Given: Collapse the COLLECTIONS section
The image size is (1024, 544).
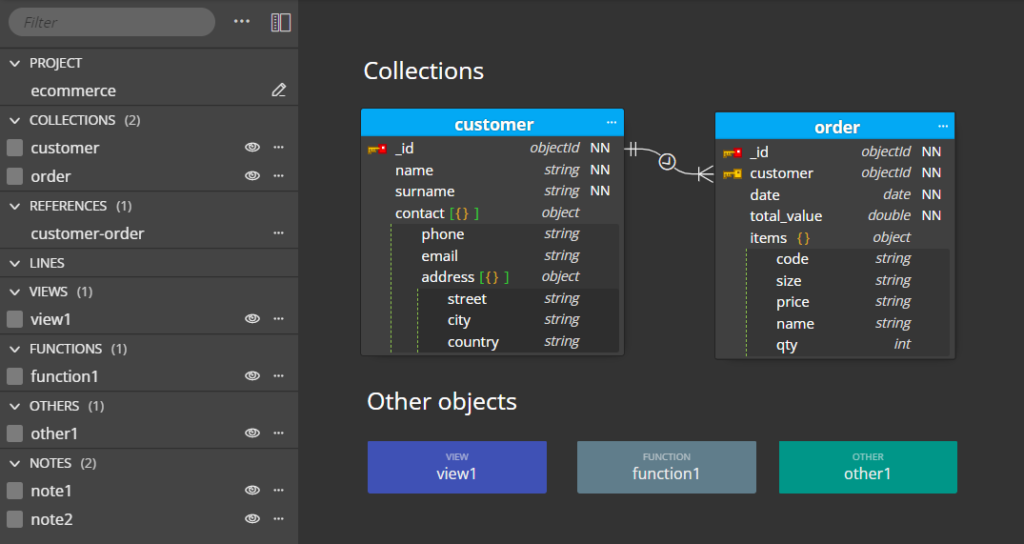Looking at the screenshot, I should pyautogui.click(x=15, y=120).
